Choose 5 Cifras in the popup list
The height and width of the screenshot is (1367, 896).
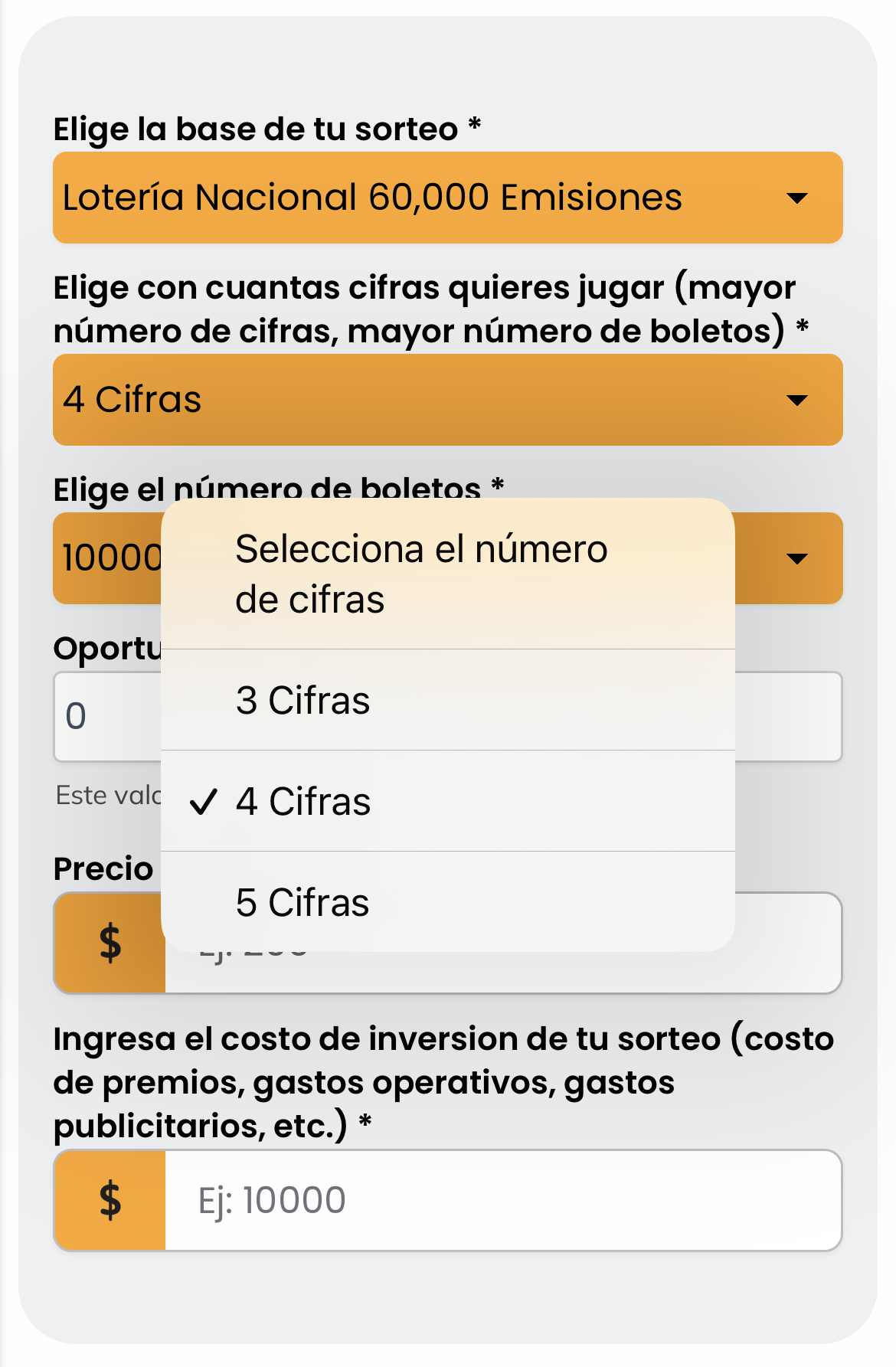coord(303,903)
